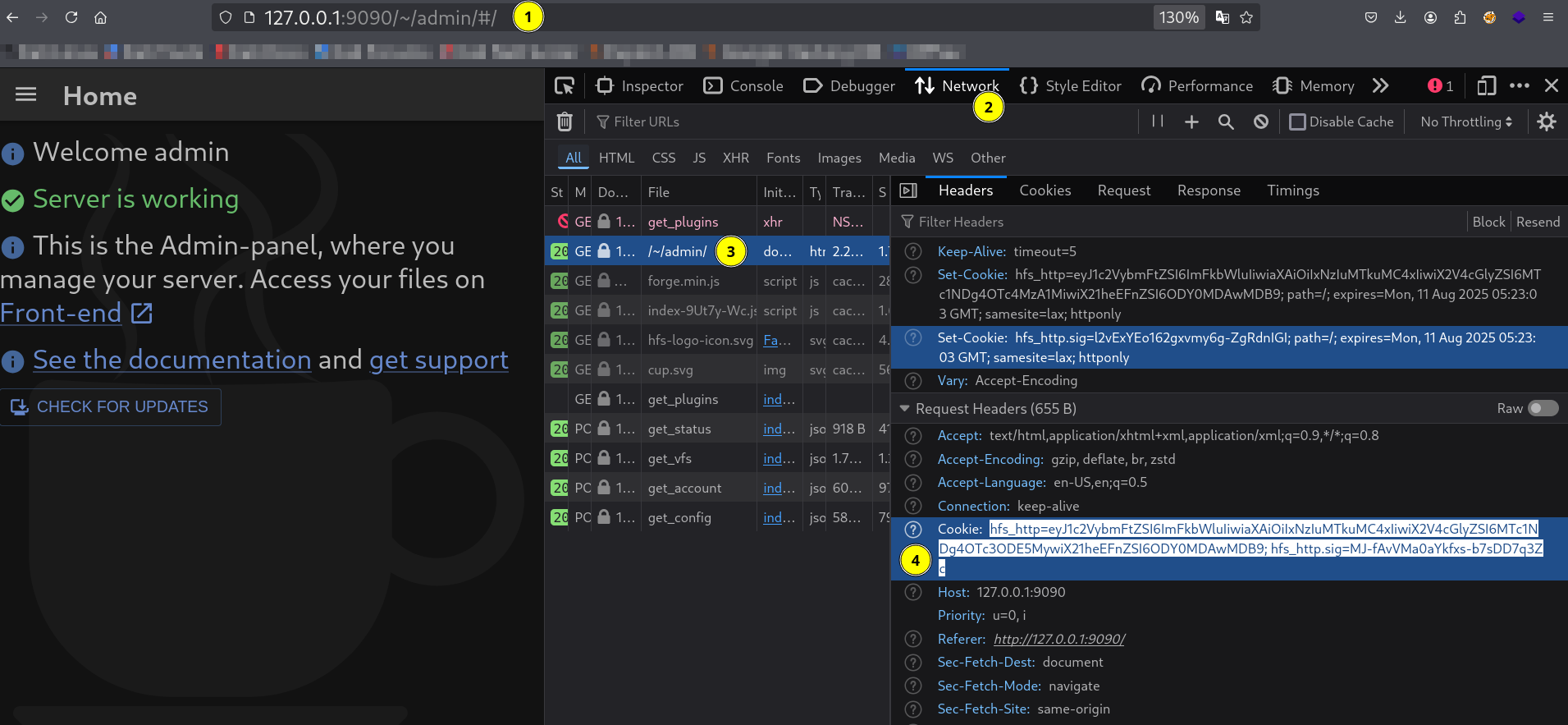This screenshot has height=725, width=1568.
Task: Show the error count badge details
Action: (x=1440, y=85)
